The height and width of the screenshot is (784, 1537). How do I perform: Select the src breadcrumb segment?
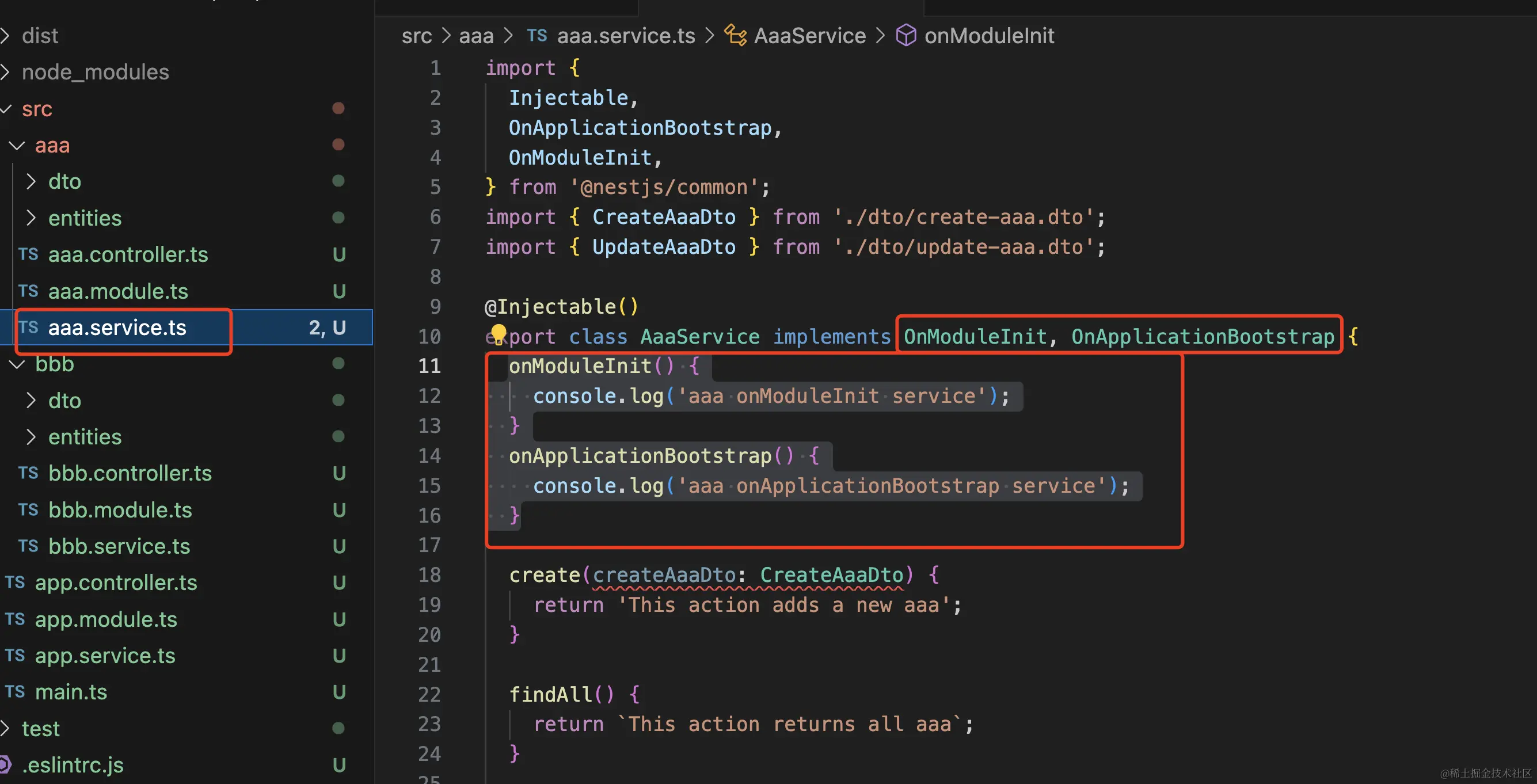tap(416, 36)
